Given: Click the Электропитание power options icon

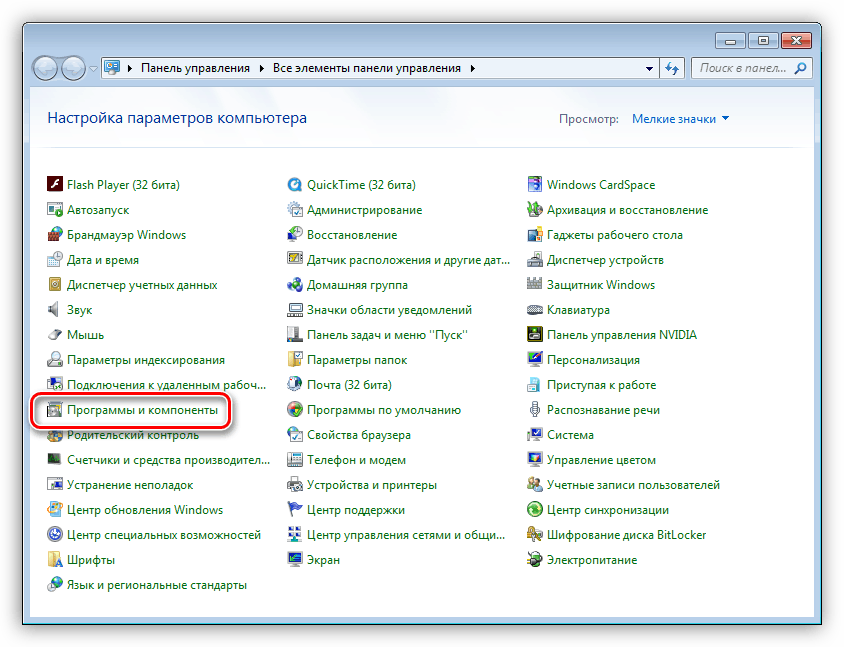Looking at the screenshot, I should (534, 560).
